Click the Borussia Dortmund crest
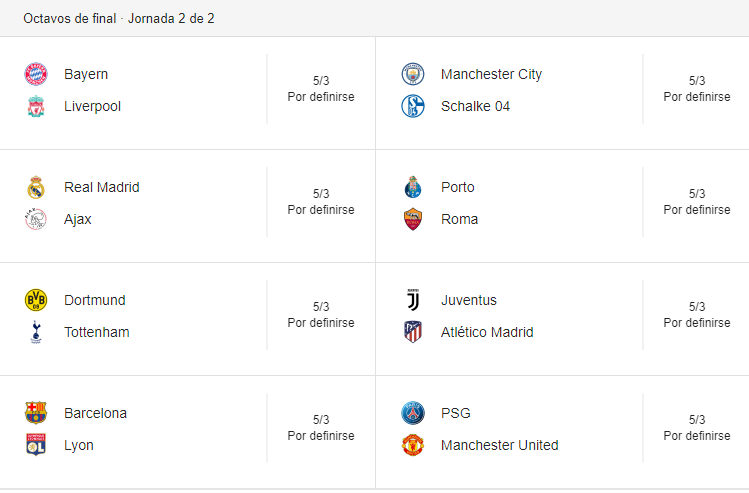Image resolution: width=749 pixels, height=493 pixels. tap(36, 300)
